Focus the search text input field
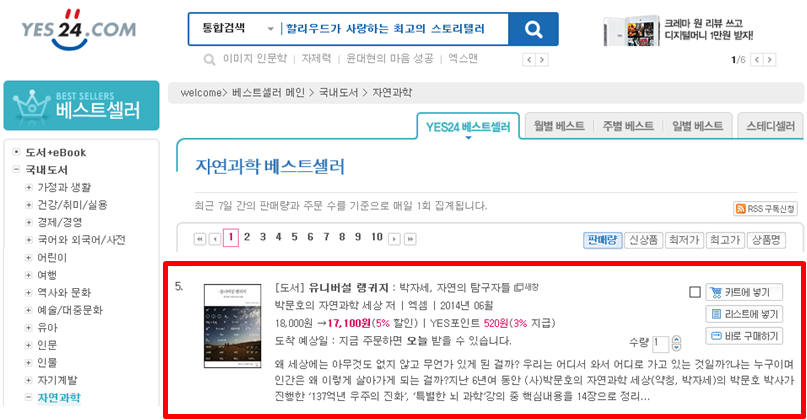Screen dimensions: 807x420 coord(394,29)
